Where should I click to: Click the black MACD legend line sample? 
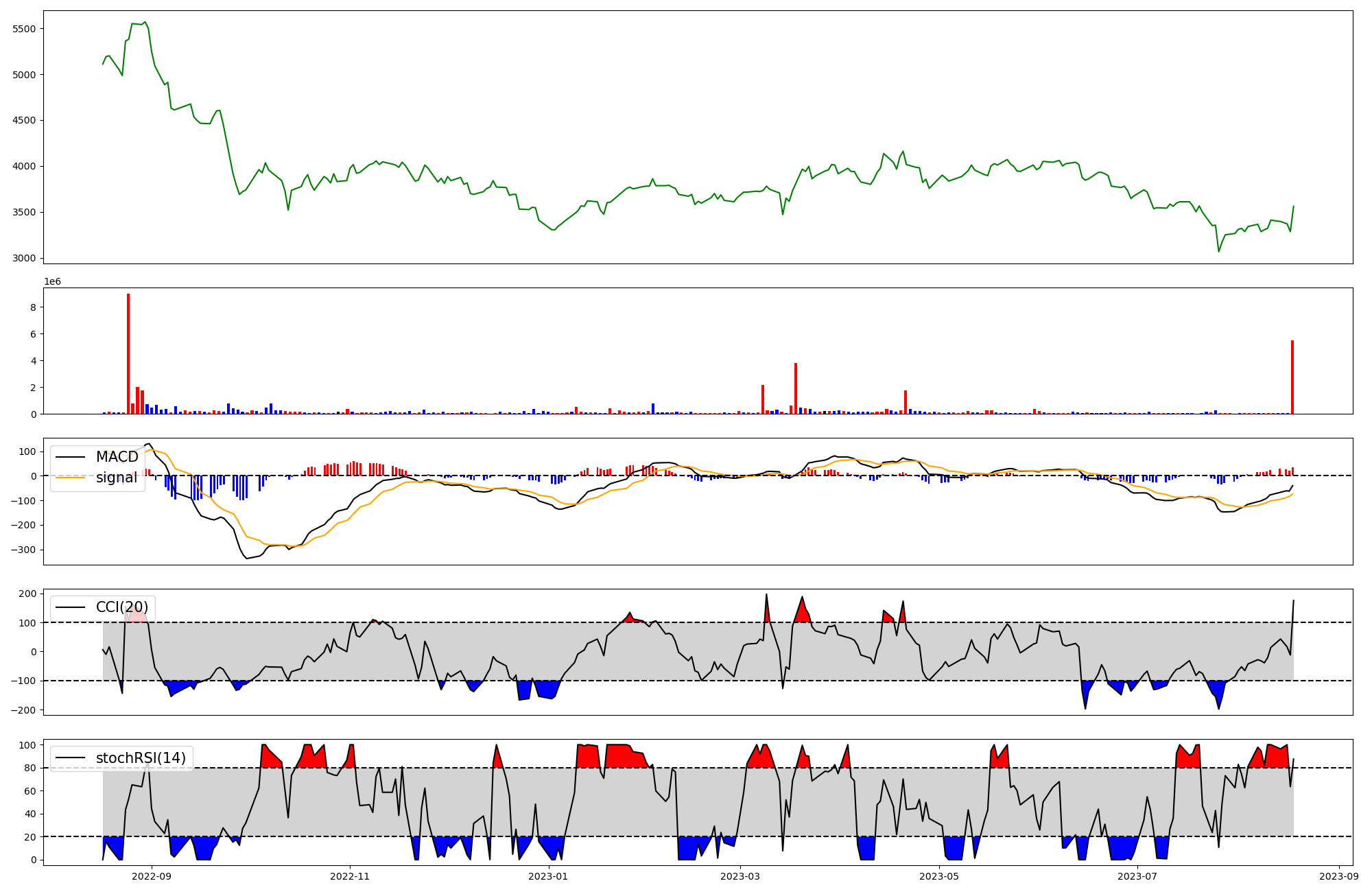(70, 457)
